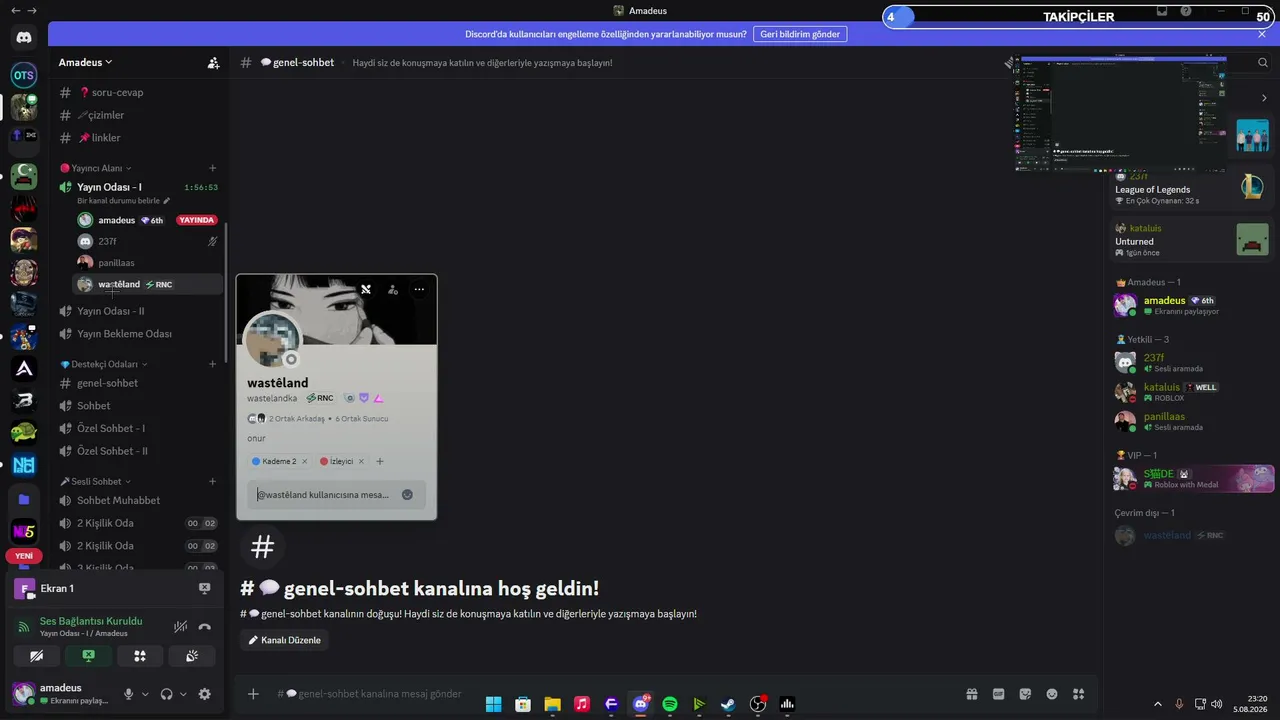
Task: Invite people to Amadeus server icon
Action: coord(213,62)
